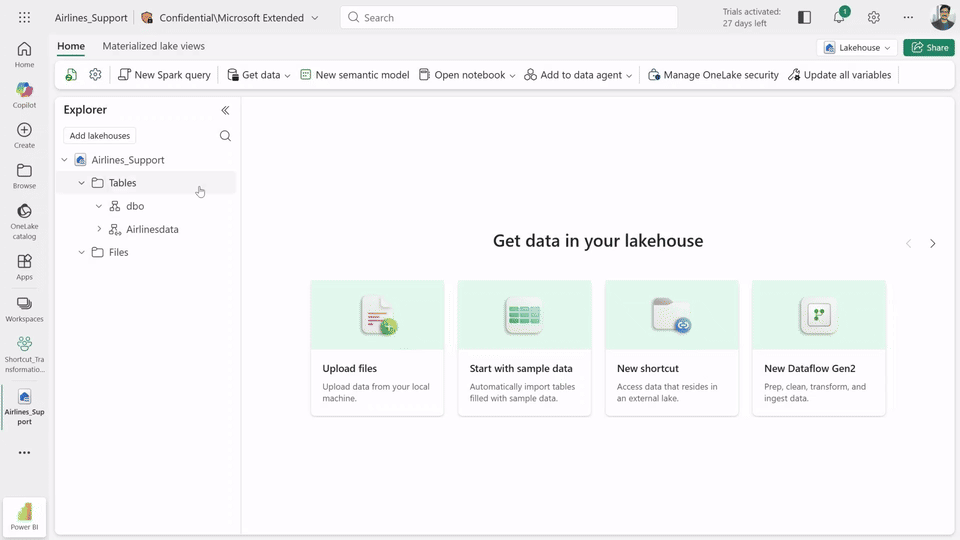Collapse the dbo schema chevron
This screenshot has width=960, height=540.
pos(99,206)
